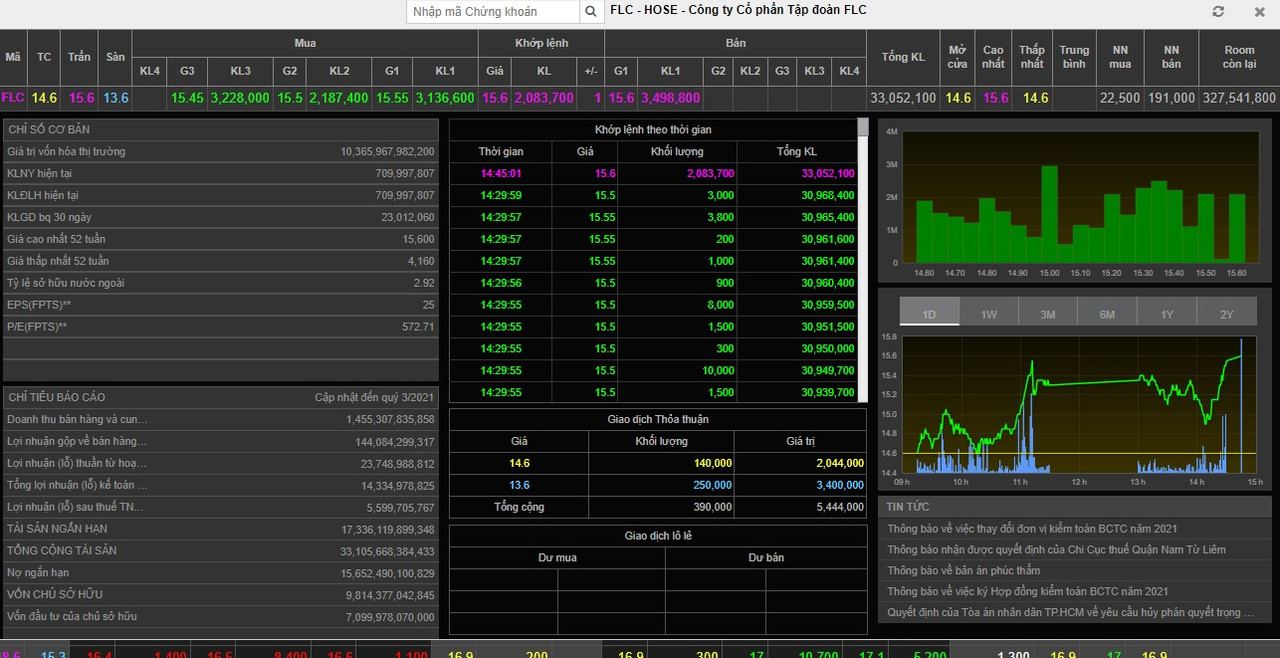This screenshot has width=1280, height=658.
Task: Click the NN mua value 22,500
Action: 1120,98
